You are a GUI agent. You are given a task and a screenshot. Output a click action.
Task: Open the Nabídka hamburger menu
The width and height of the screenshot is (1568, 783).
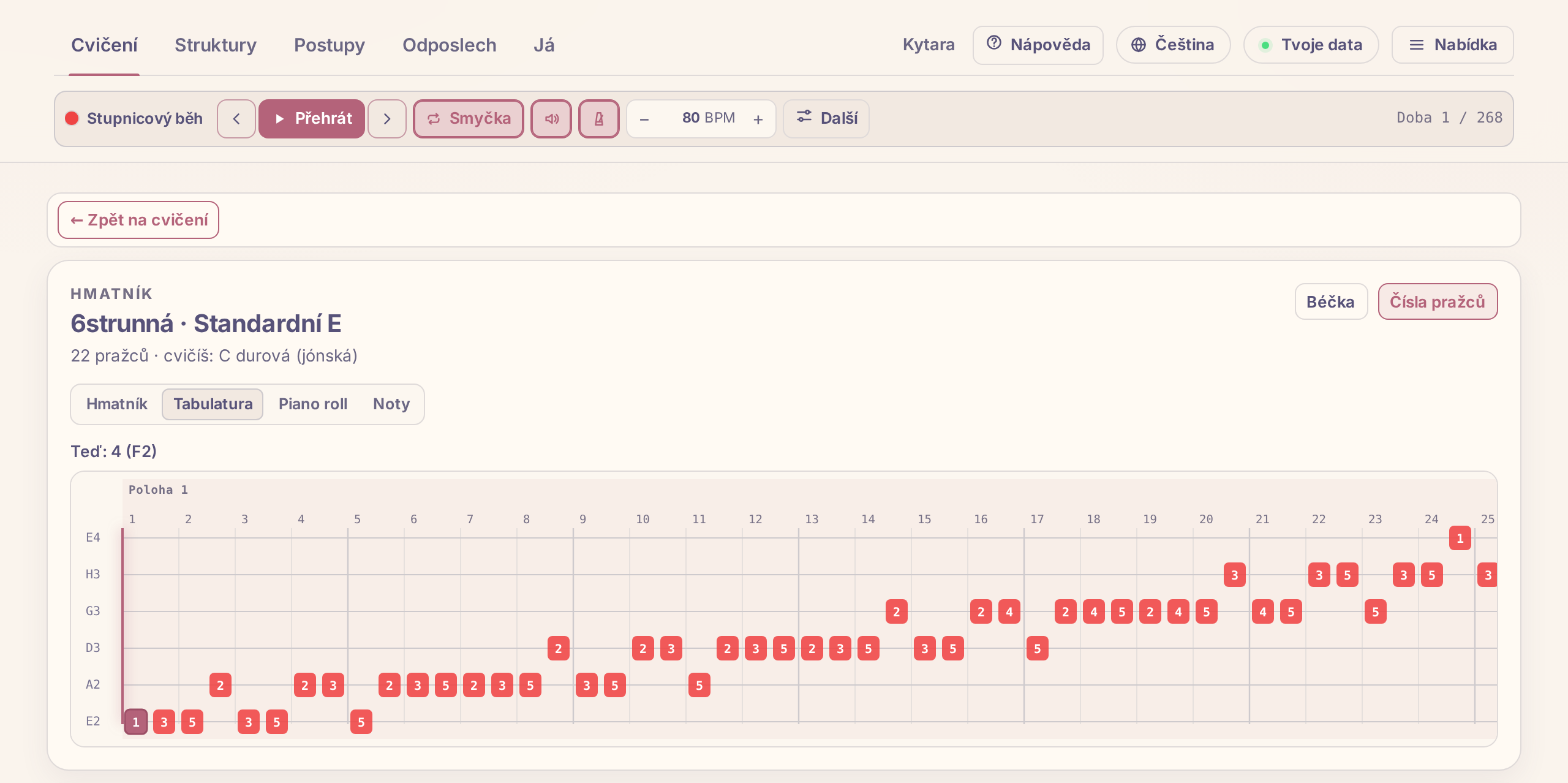[1453, 45]
